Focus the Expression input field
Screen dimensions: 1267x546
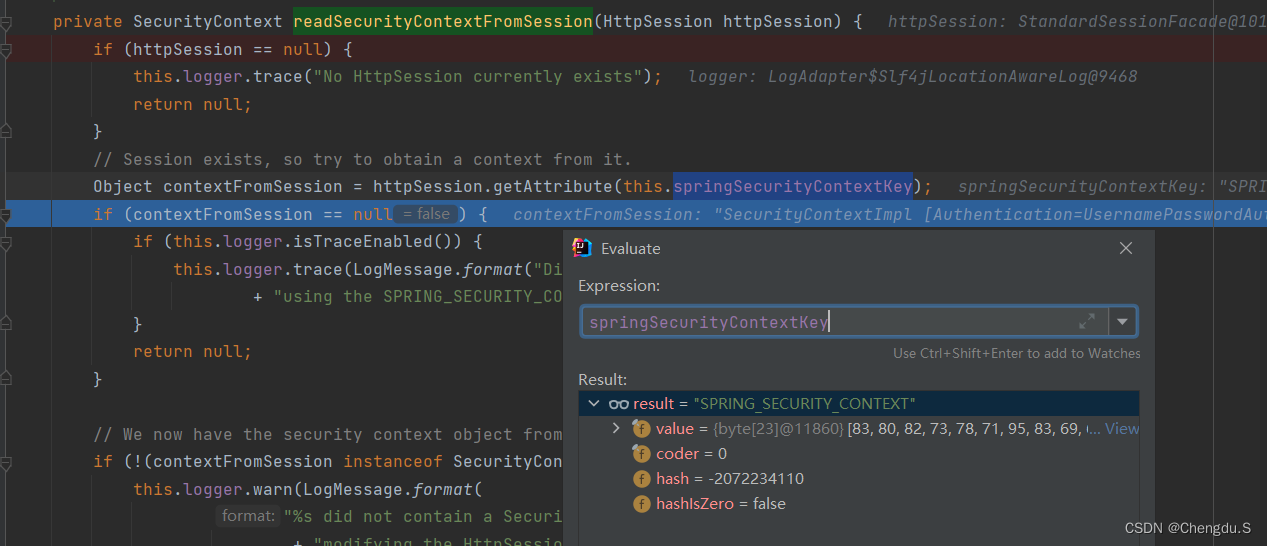[843, 321]
